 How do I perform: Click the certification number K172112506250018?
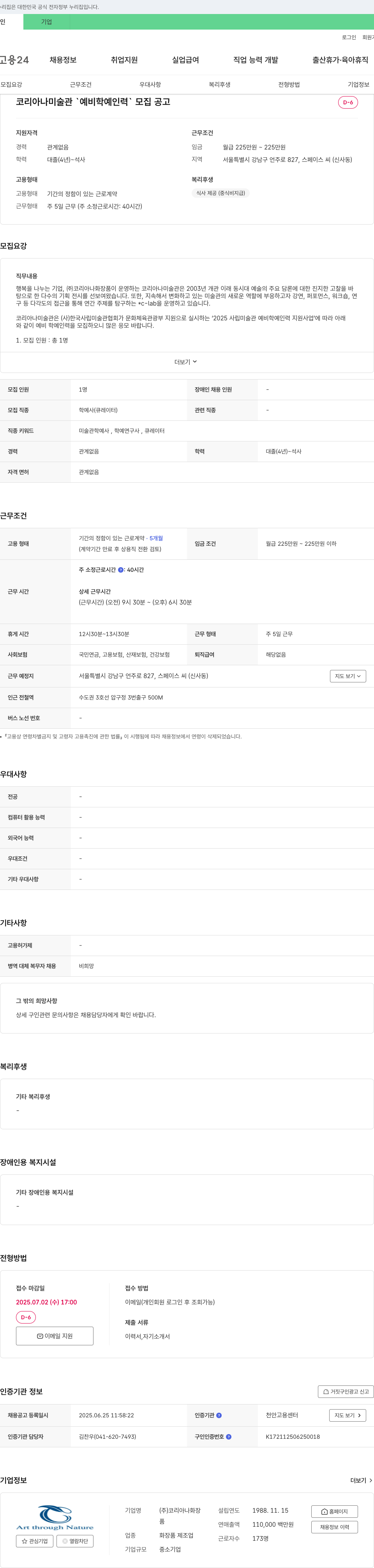(292, 1436)
